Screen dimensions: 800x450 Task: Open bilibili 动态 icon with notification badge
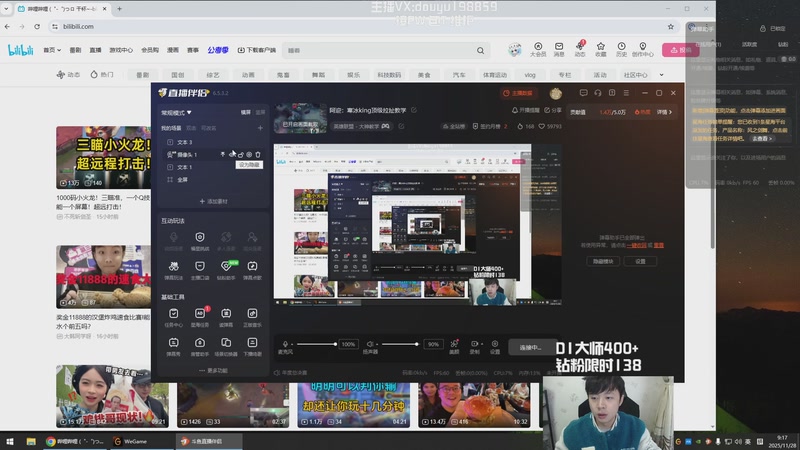(x=580, y=49)
